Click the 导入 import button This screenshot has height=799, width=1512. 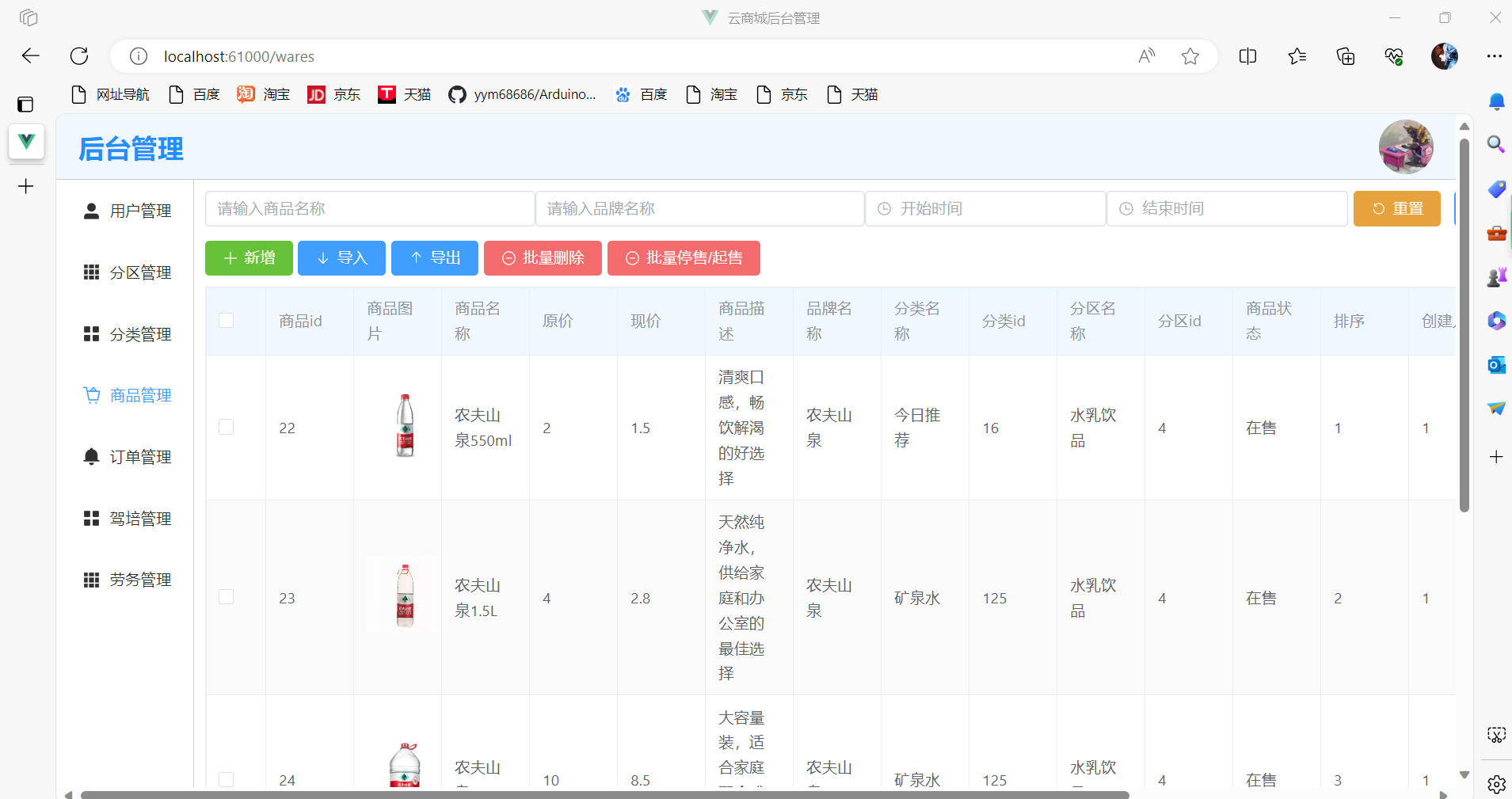pos(341,258)
